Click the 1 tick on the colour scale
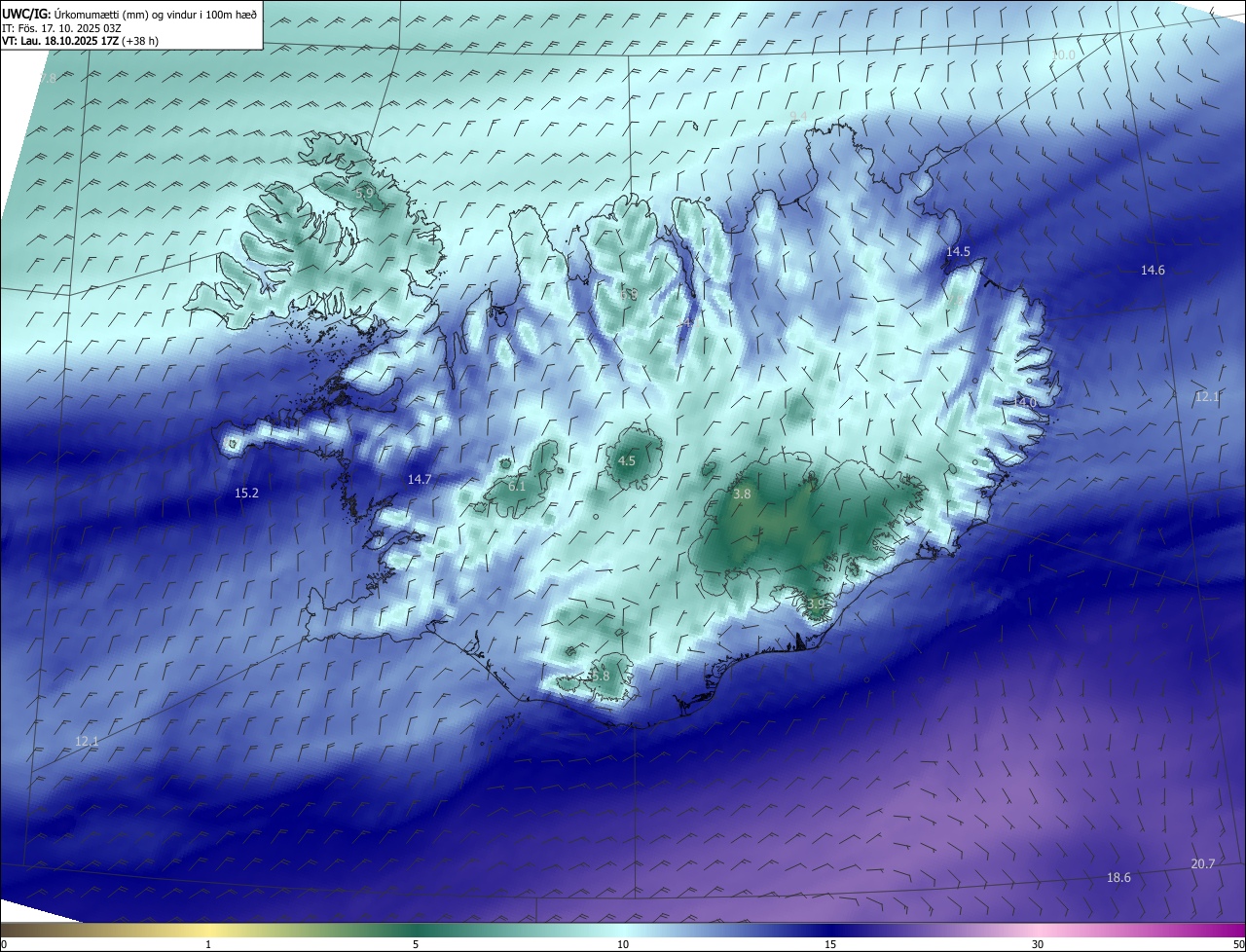Viewport: 1246px width, 952px height. click(208, 944)
